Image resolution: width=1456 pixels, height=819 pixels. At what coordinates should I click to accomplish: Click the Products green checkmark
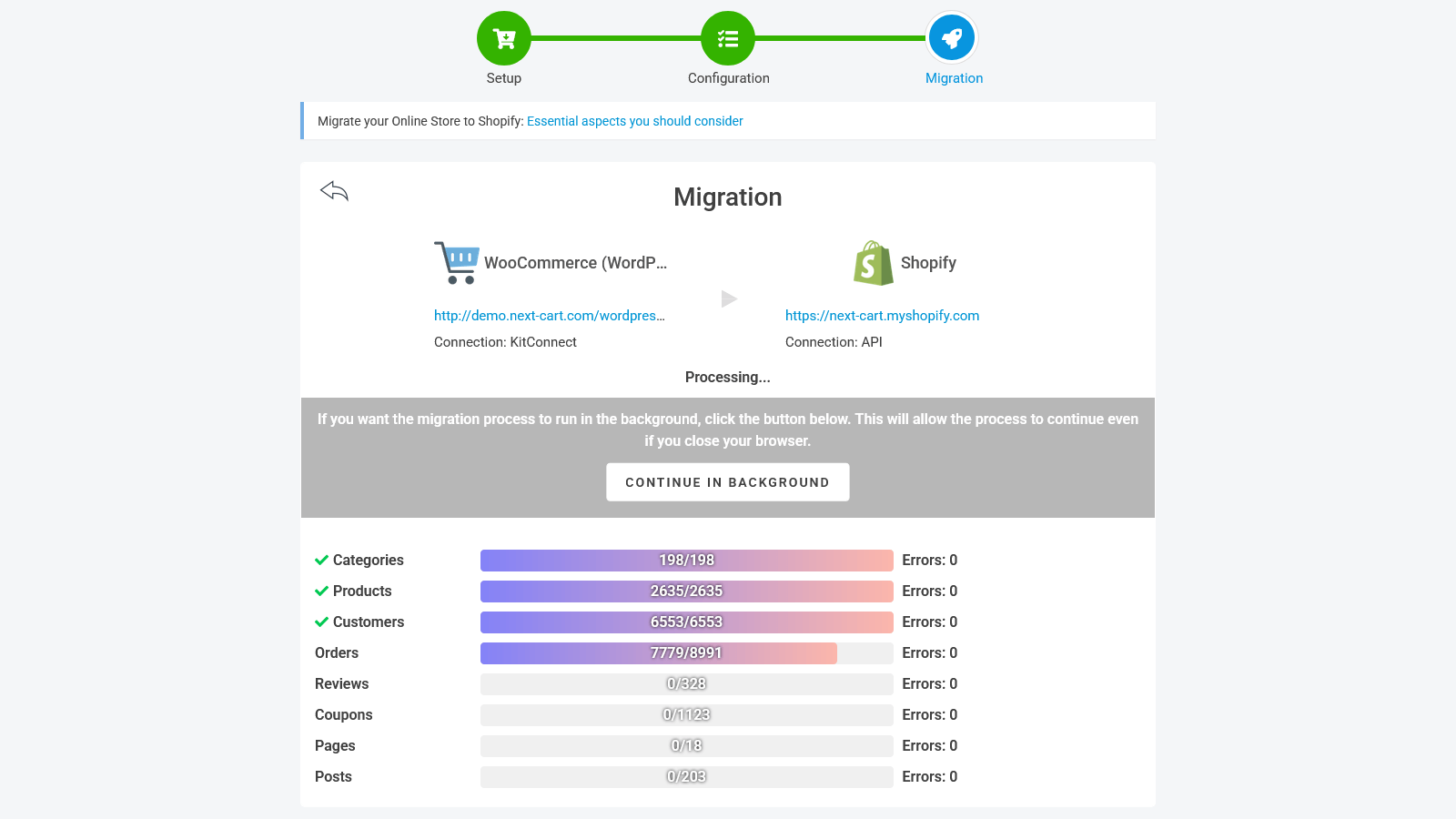click(x=321, y=591)
